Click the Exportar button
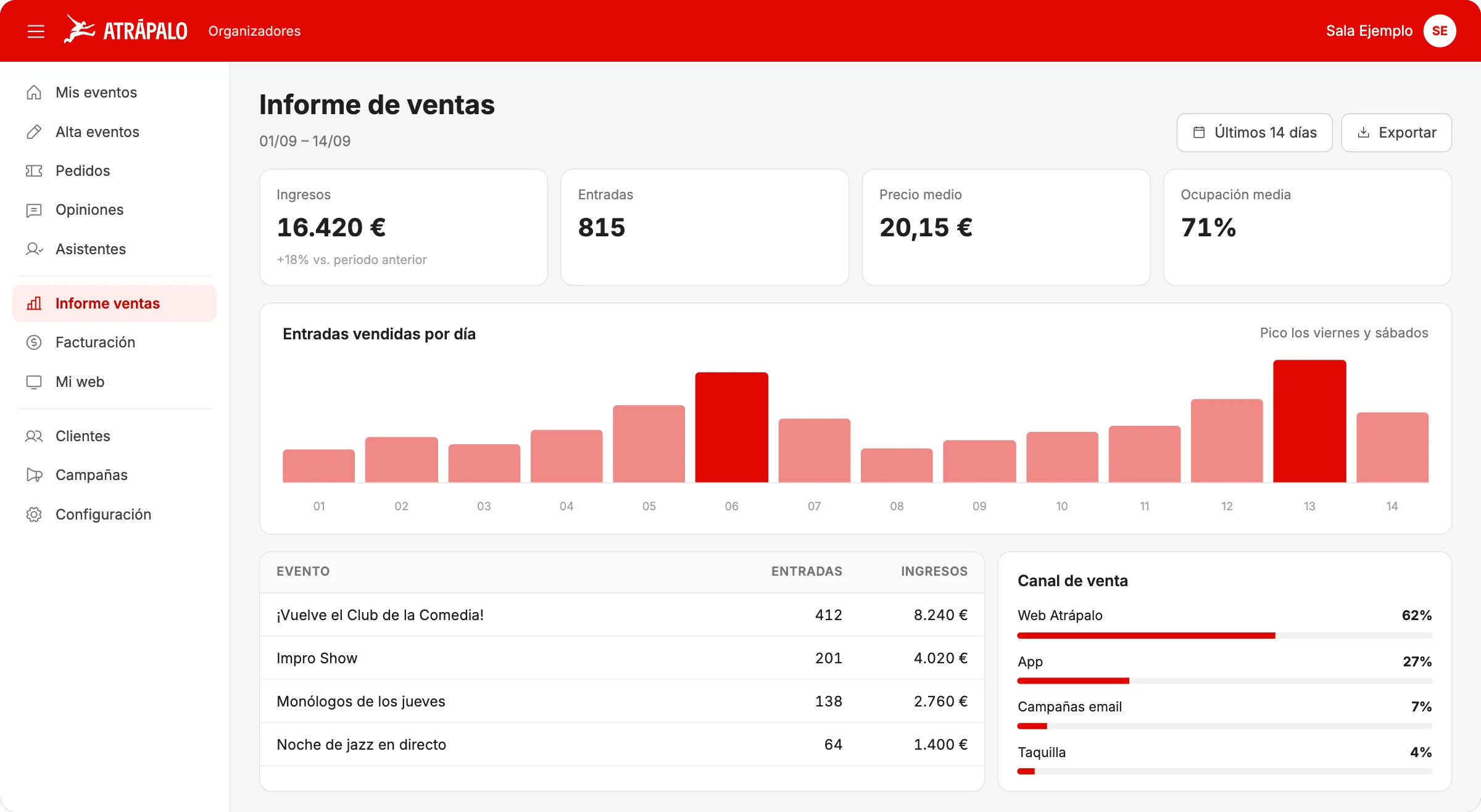The height and width of the screenshot is (812, 1481). (x=1396, y=133)
